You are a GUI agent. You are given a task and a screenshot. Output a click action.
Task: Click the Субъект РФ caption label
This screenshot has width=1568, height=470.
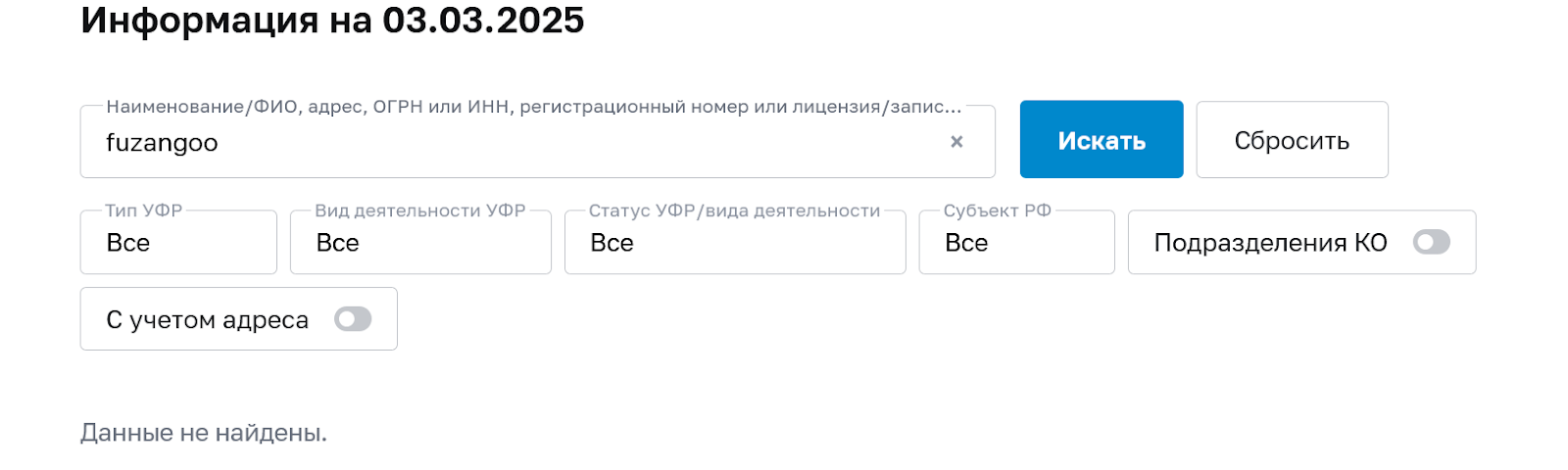997,211
